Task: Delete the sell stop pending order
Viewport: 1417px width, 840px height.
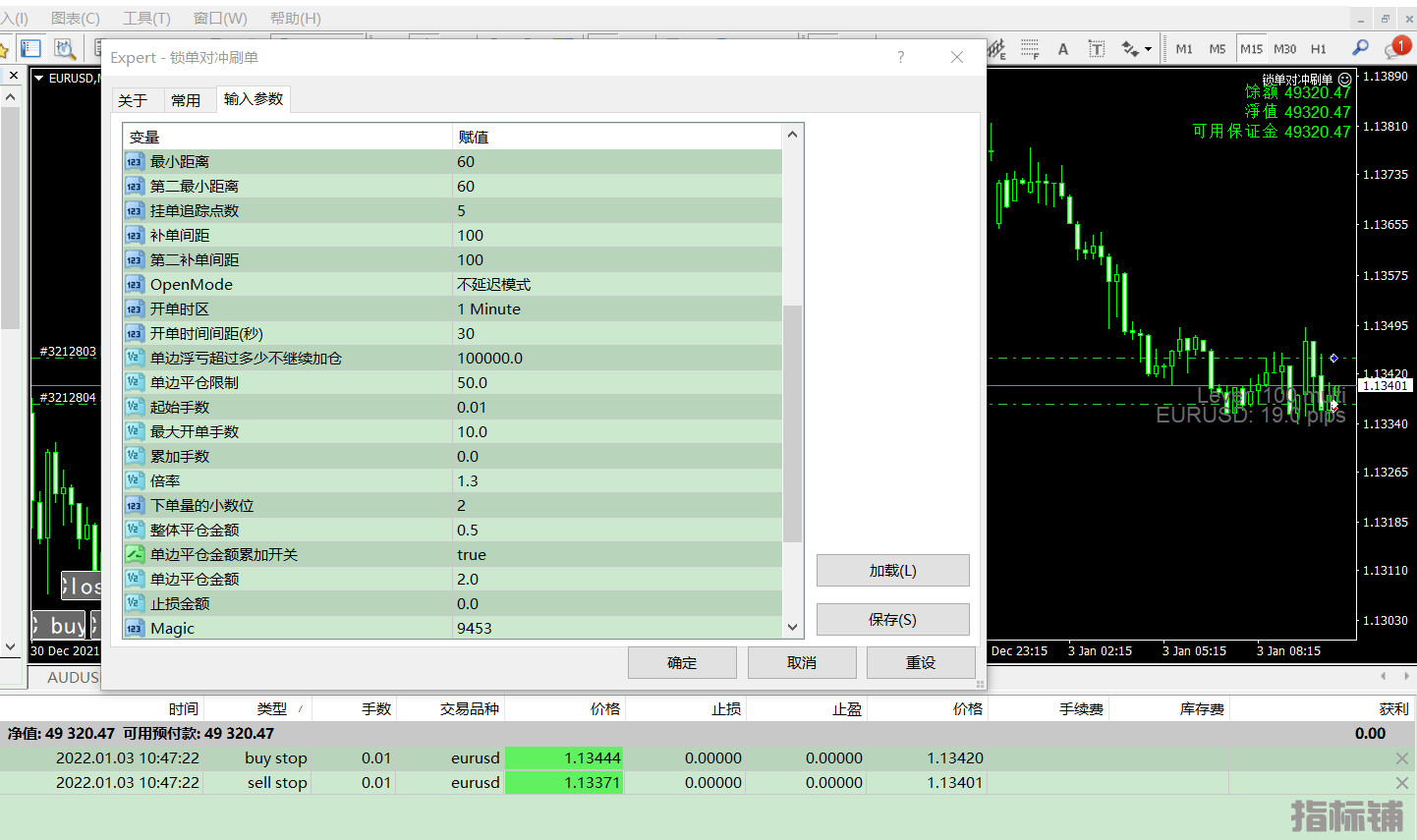Action: (1401, 783)
